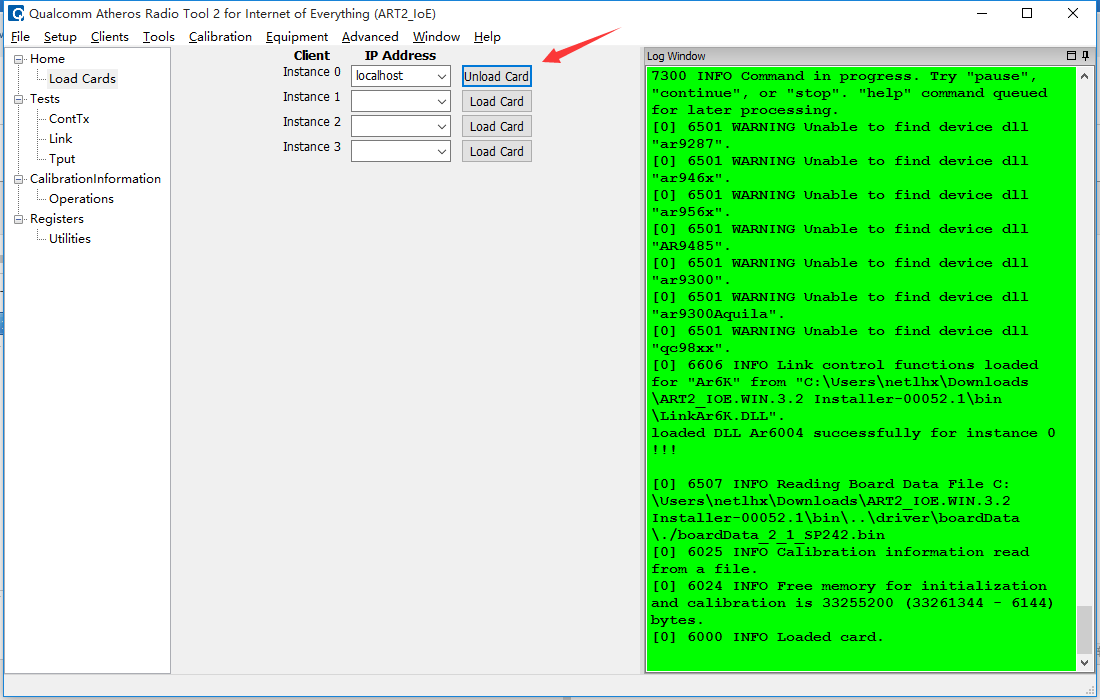
Task: Click the Qualcomm app icon in title bar
Action: pyautogui.click(x=15, y=13)
